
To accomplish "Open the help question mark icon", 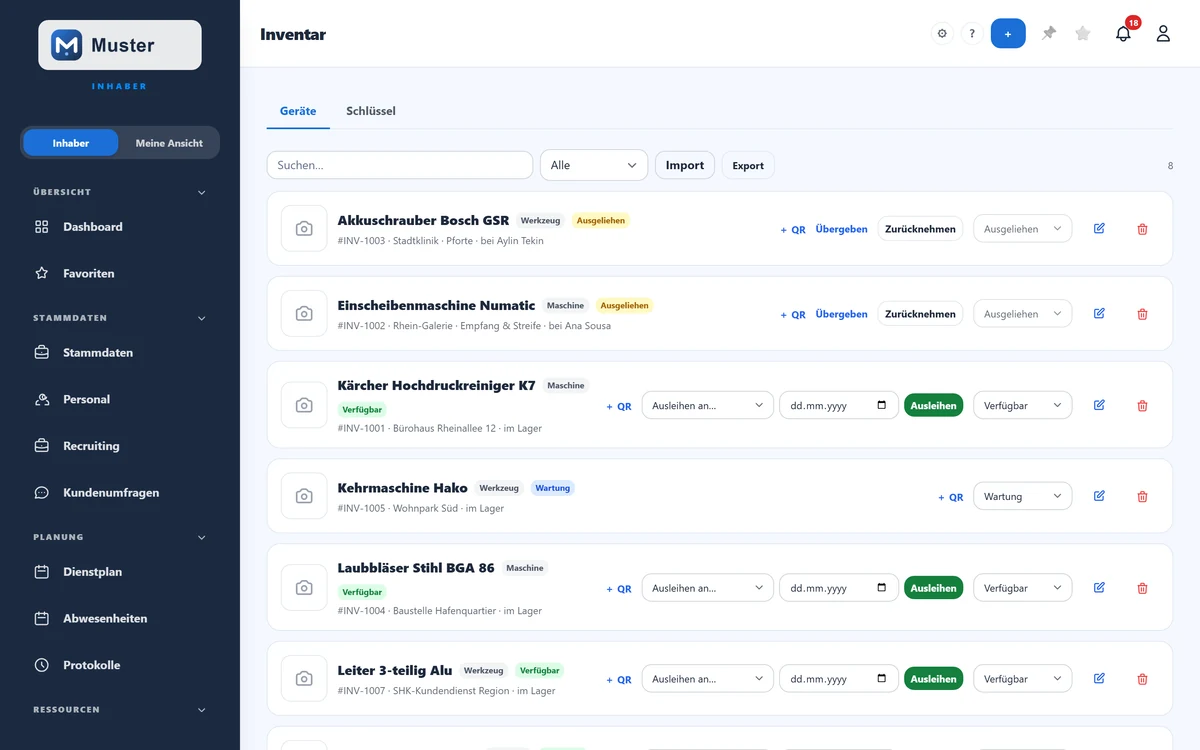I will (x=972, y=34).
